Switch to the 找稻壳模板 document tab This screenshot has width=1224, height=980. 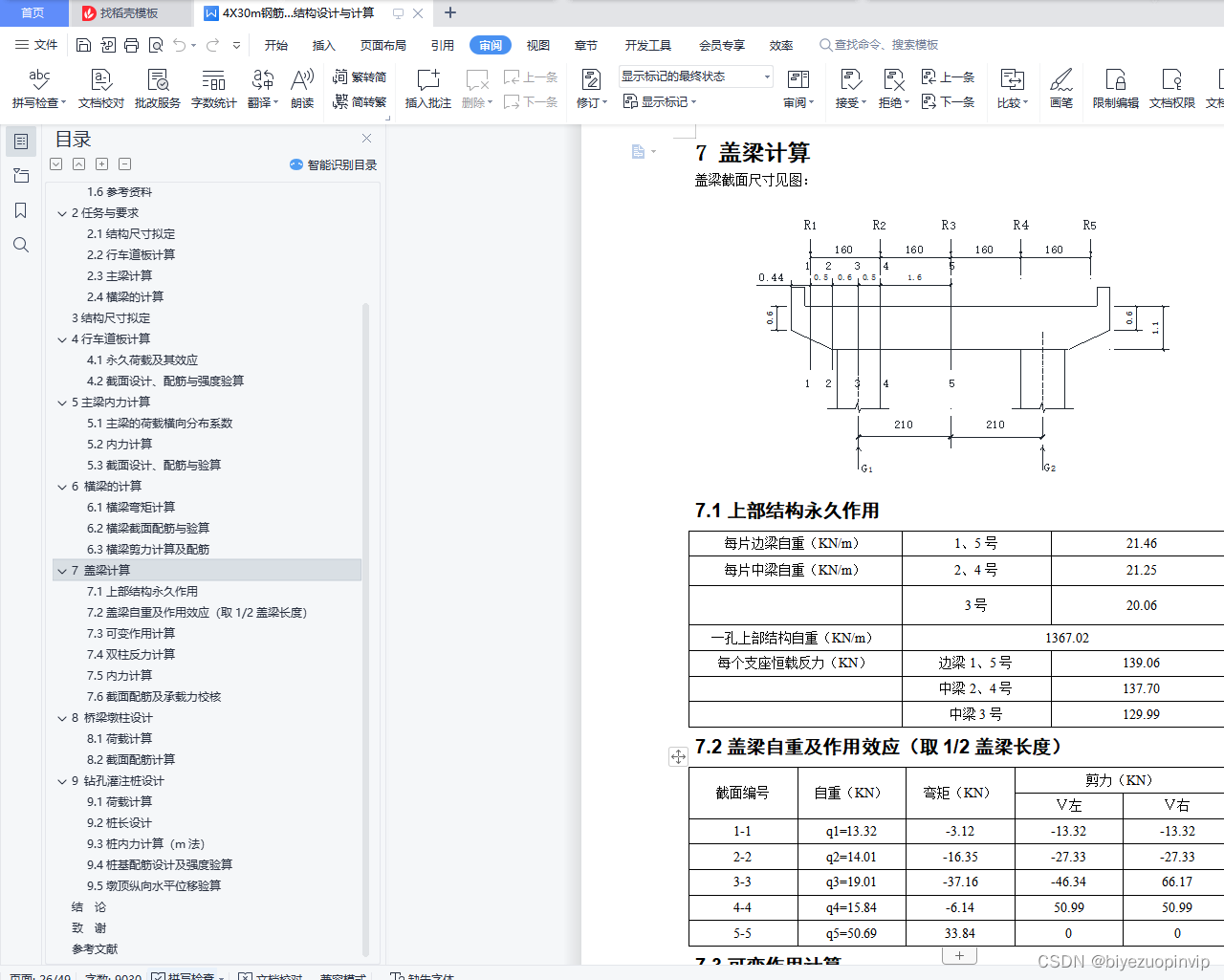pos(129,13)
